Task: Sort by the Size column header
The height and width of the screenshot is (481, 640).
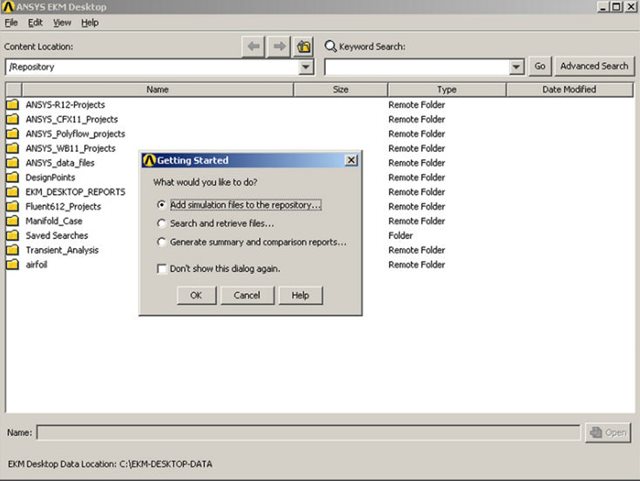Action: pyautogui.click(x=340, y=89)
